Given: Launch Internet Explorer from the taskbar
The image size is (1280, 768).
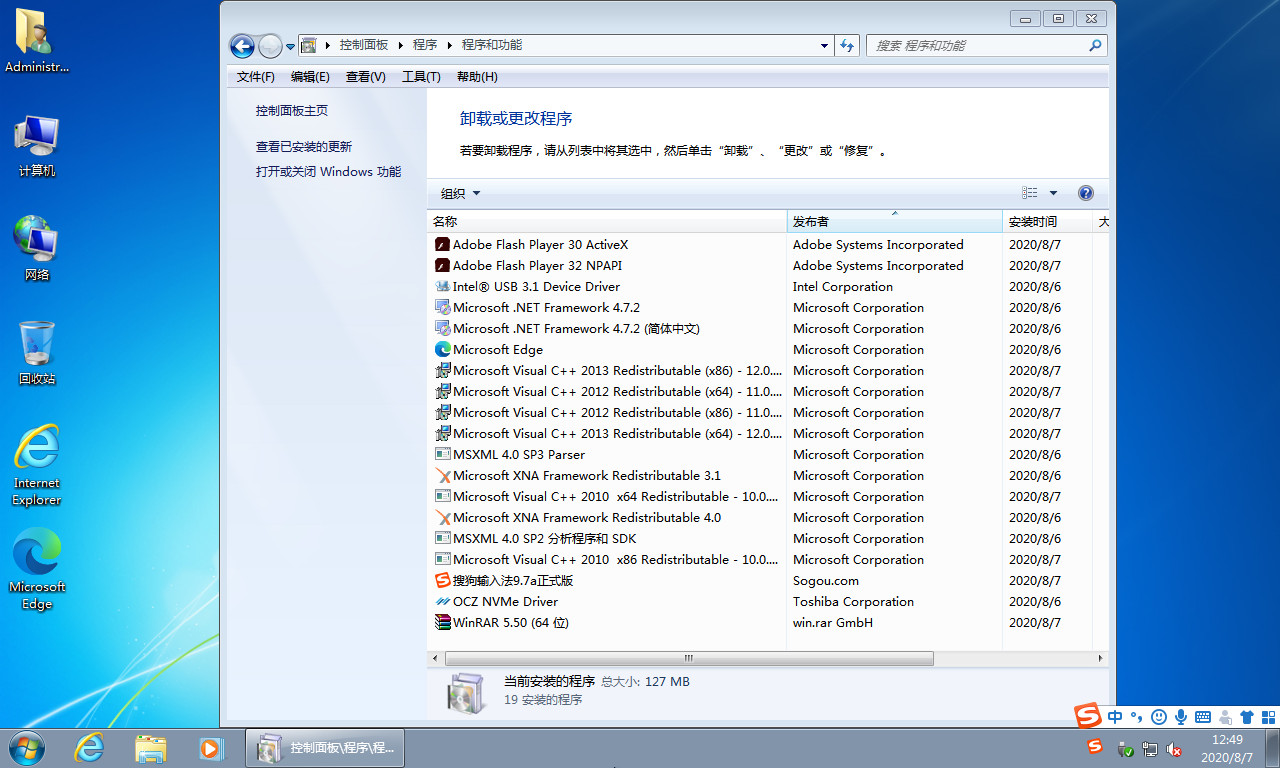Looking at the screenshot, I should tap(90, 748).
